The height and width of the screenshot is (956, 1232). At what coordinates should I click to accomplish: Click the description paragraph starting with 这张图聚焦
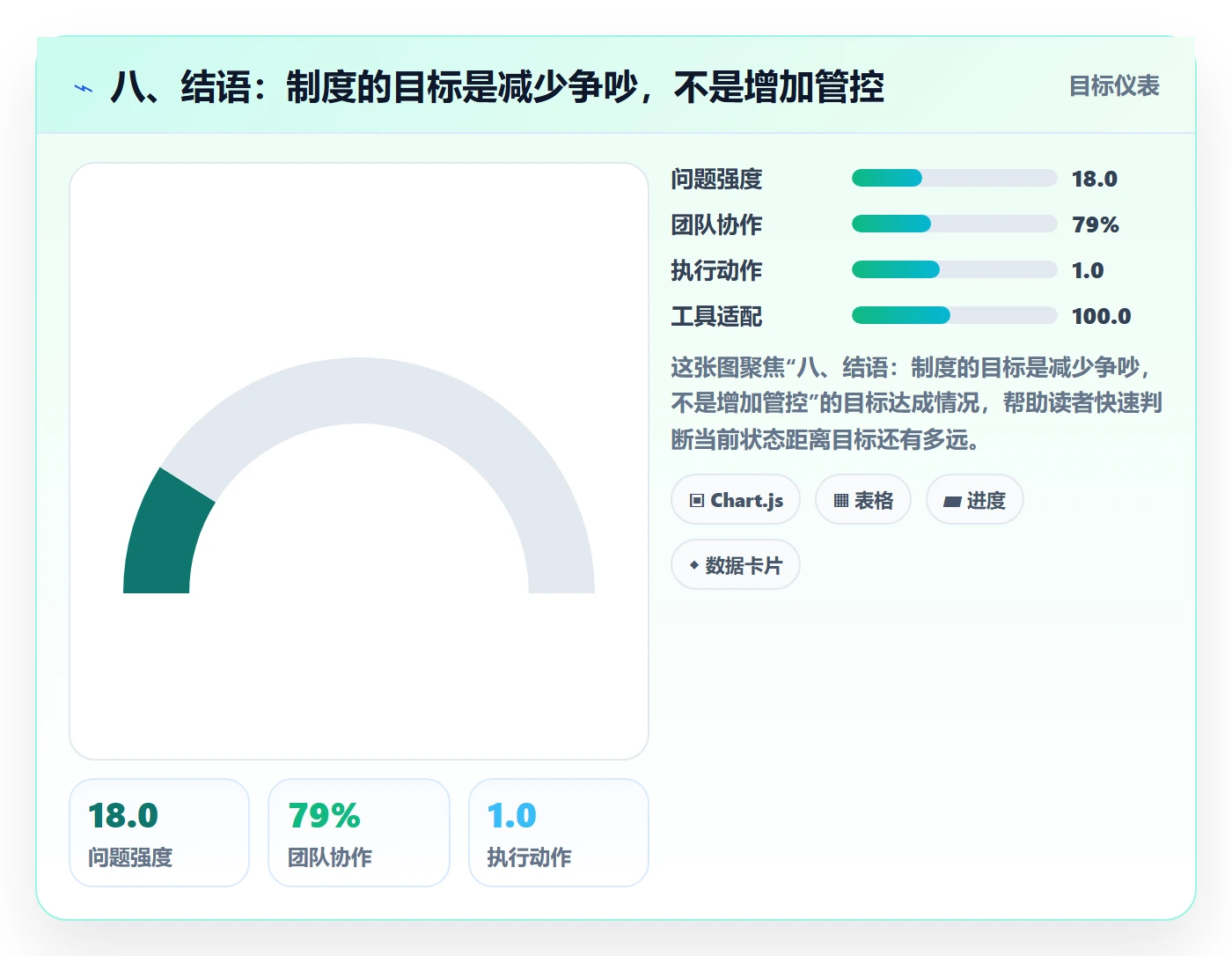(x=916, y=403)
